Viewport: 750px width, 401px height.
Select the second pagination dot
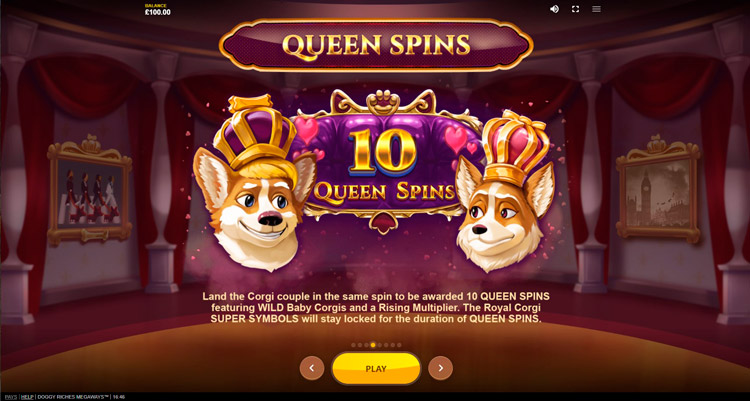(360, 345)
